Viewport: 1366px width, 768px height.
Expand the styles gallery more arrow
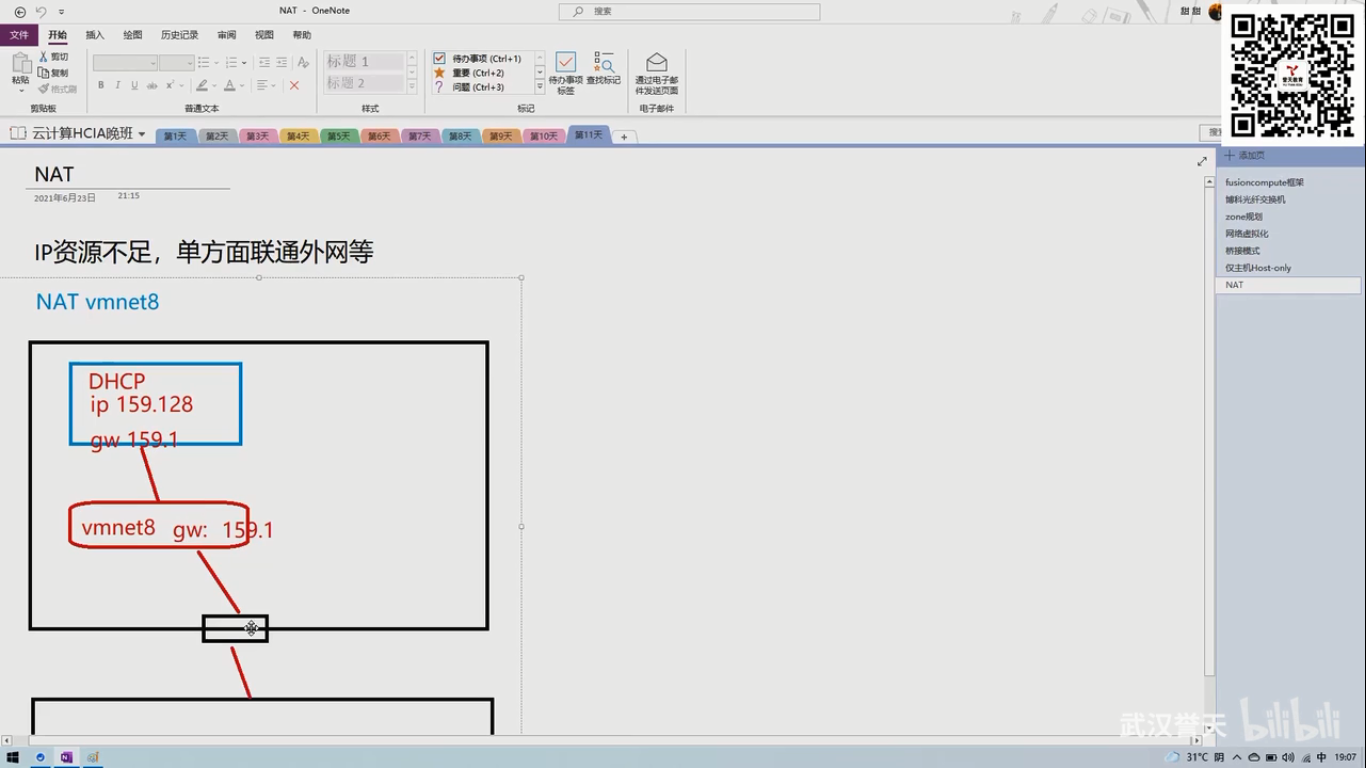(411, 88)
